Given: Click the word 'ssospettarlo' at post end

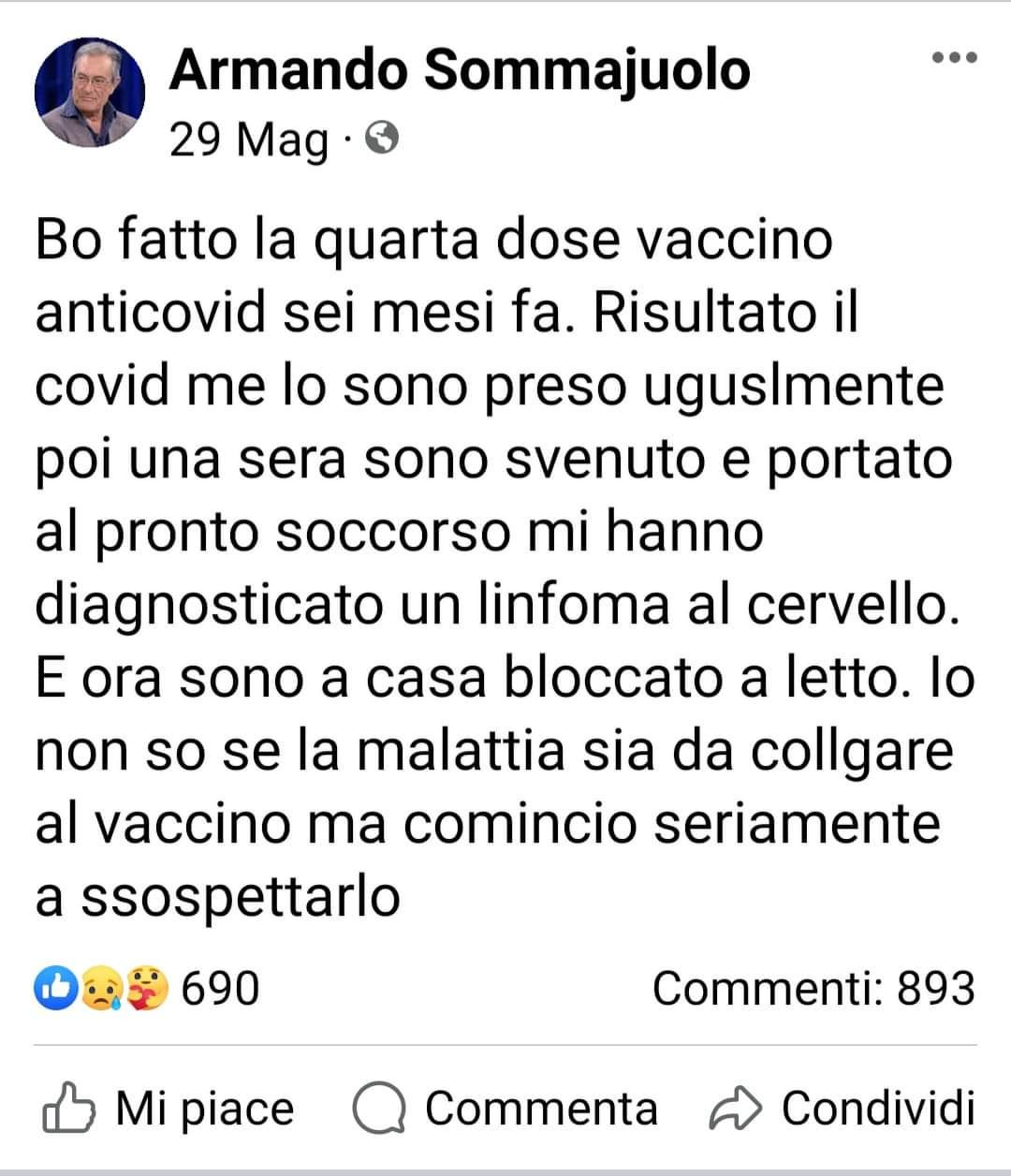Looking at the screenshot, I should point(241,897).
